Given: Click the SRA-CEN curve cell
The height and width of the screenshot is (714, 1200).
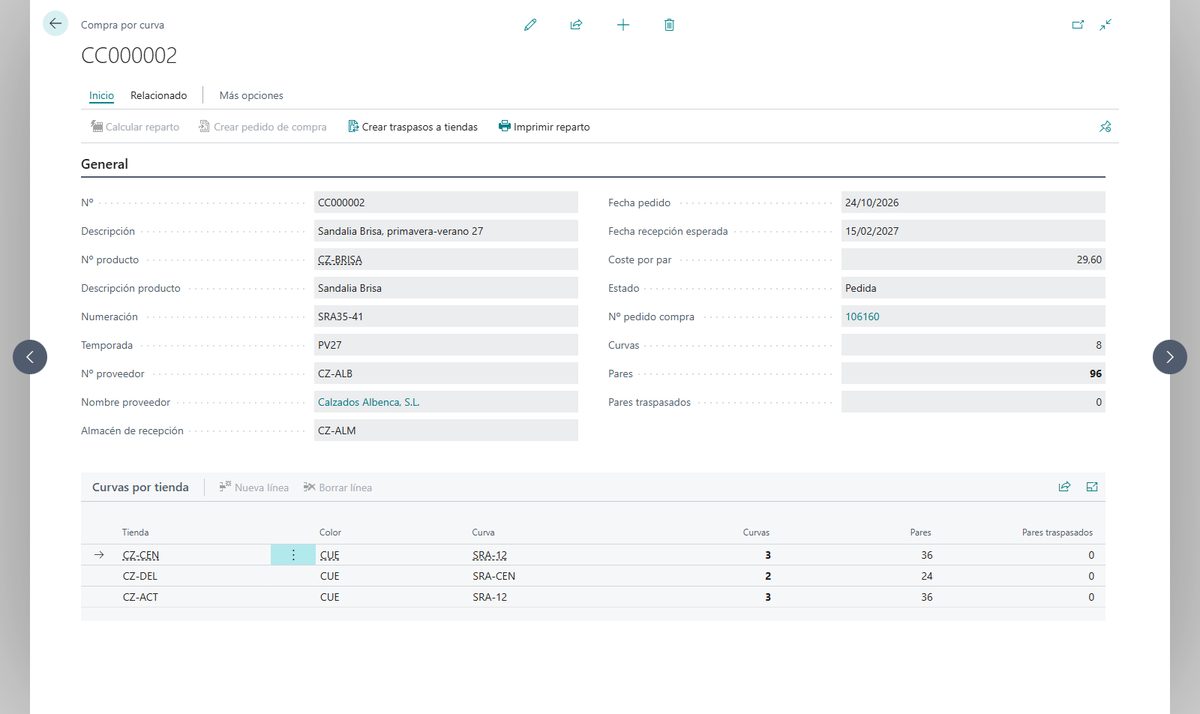Looking at the screenshot, I should coord(494,576).
